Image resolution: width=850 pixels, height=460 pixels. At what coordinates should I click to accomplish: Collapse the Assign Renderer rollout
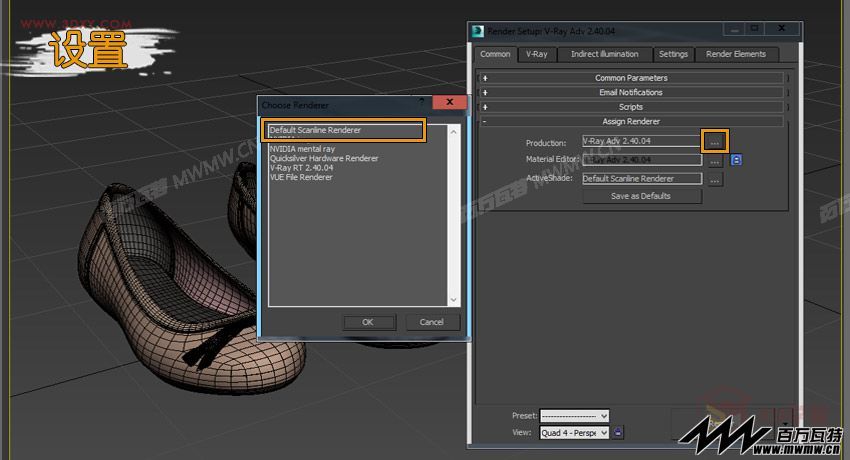(x=631, y=121)
